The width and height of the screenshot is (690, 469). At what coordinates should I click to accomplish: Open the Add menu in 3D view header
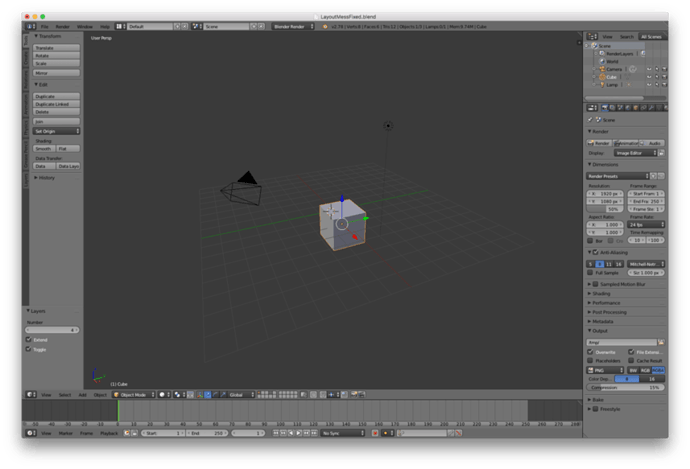pos(82,395)
